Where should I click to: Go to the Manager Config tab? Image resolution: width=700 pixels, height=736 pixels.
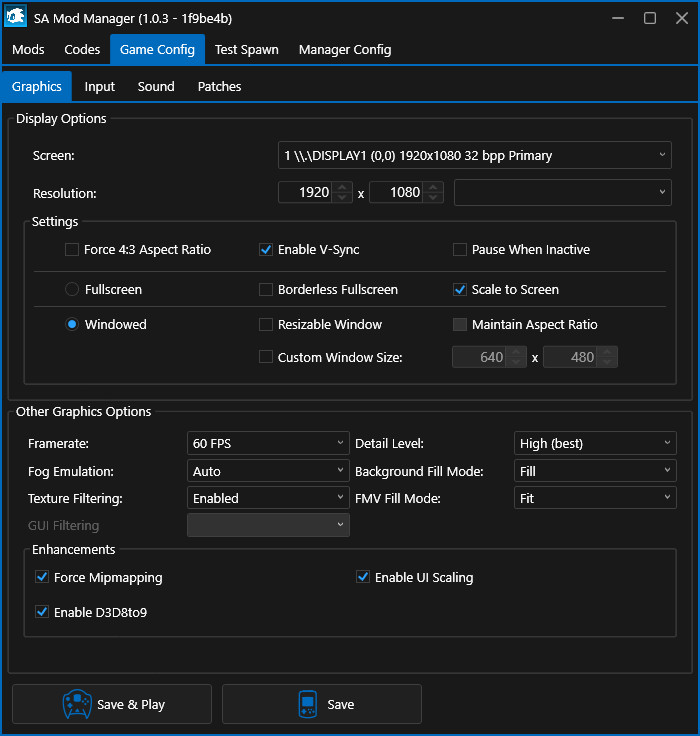(x=345, y=50)
